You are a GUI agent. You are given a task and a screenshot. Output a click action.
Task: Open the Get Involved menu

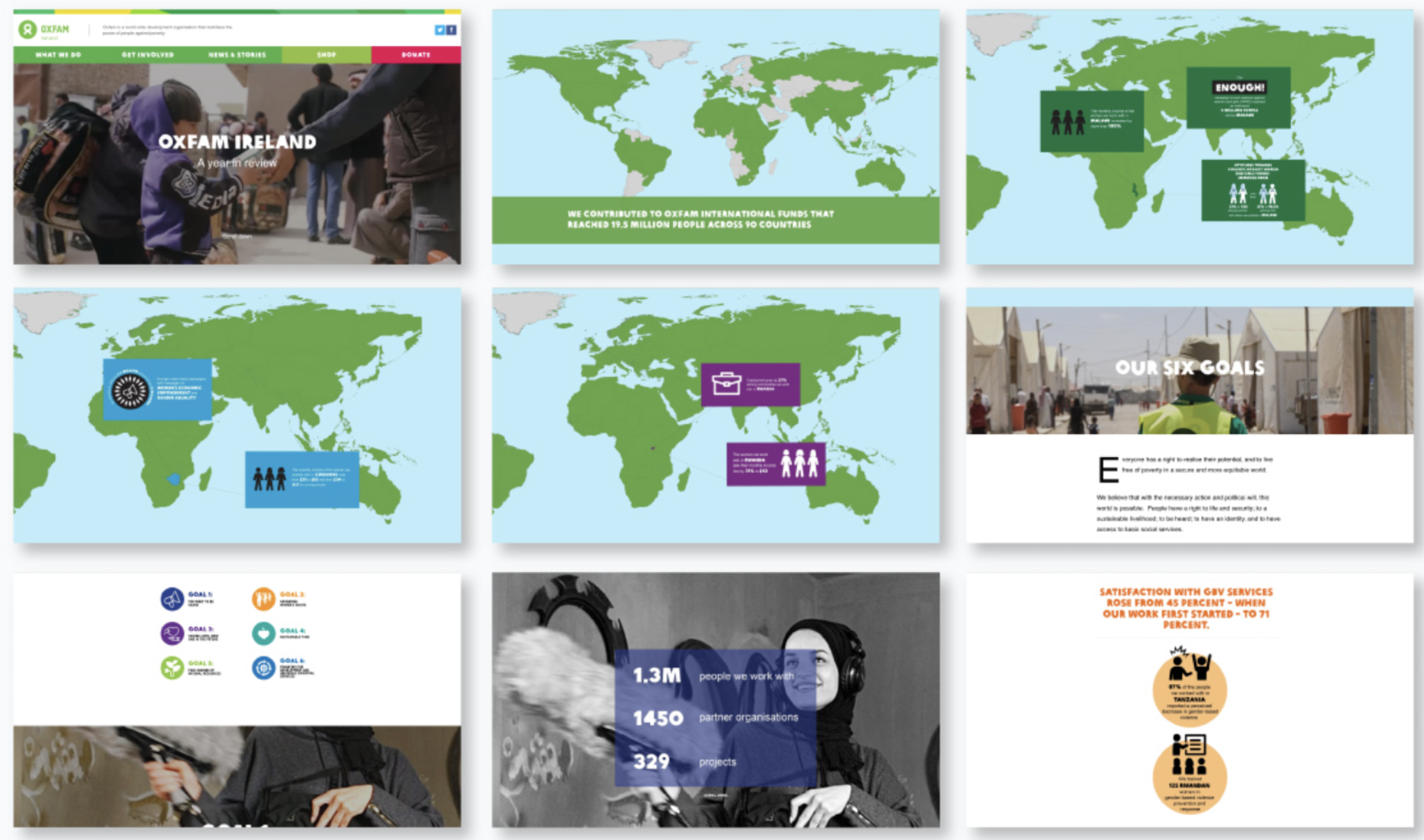(148, 54)
